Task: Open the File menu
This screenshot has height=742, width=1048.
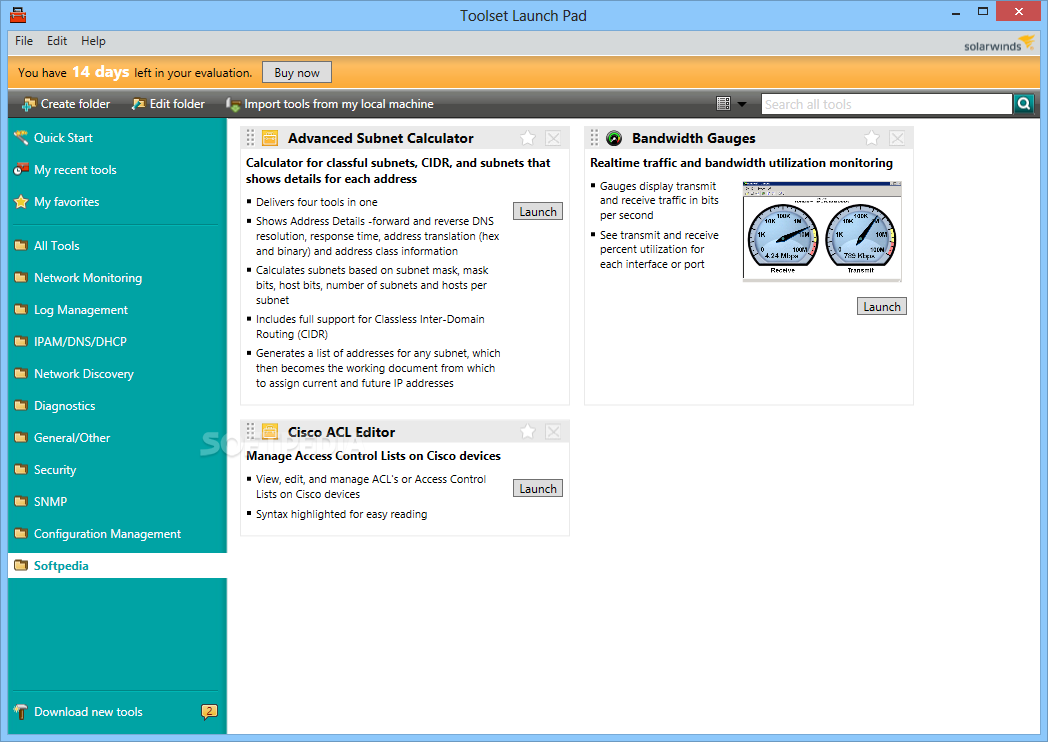Action: 24,41
